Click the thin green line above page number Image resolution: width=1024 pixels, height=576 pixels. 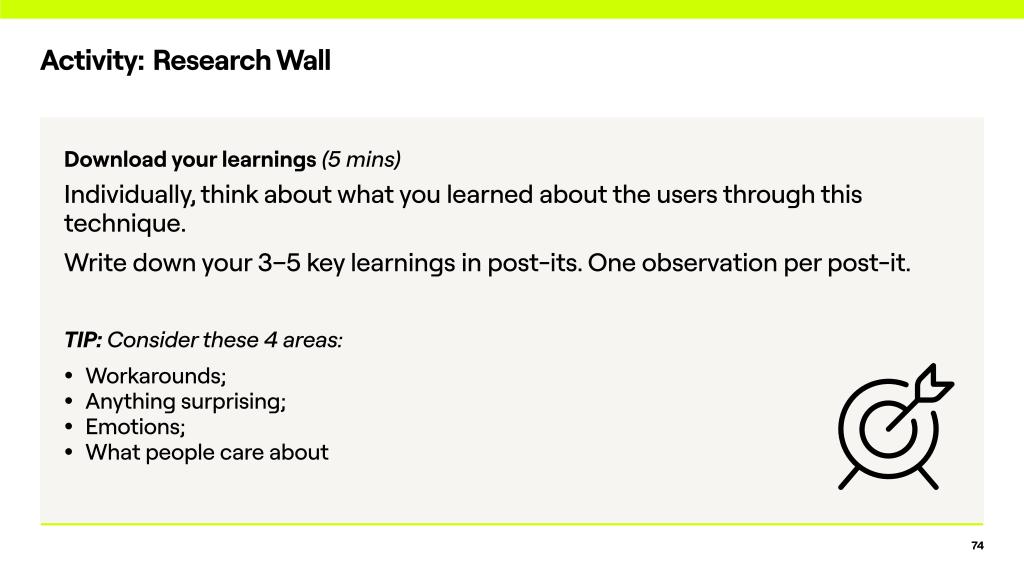pos(512,524)
